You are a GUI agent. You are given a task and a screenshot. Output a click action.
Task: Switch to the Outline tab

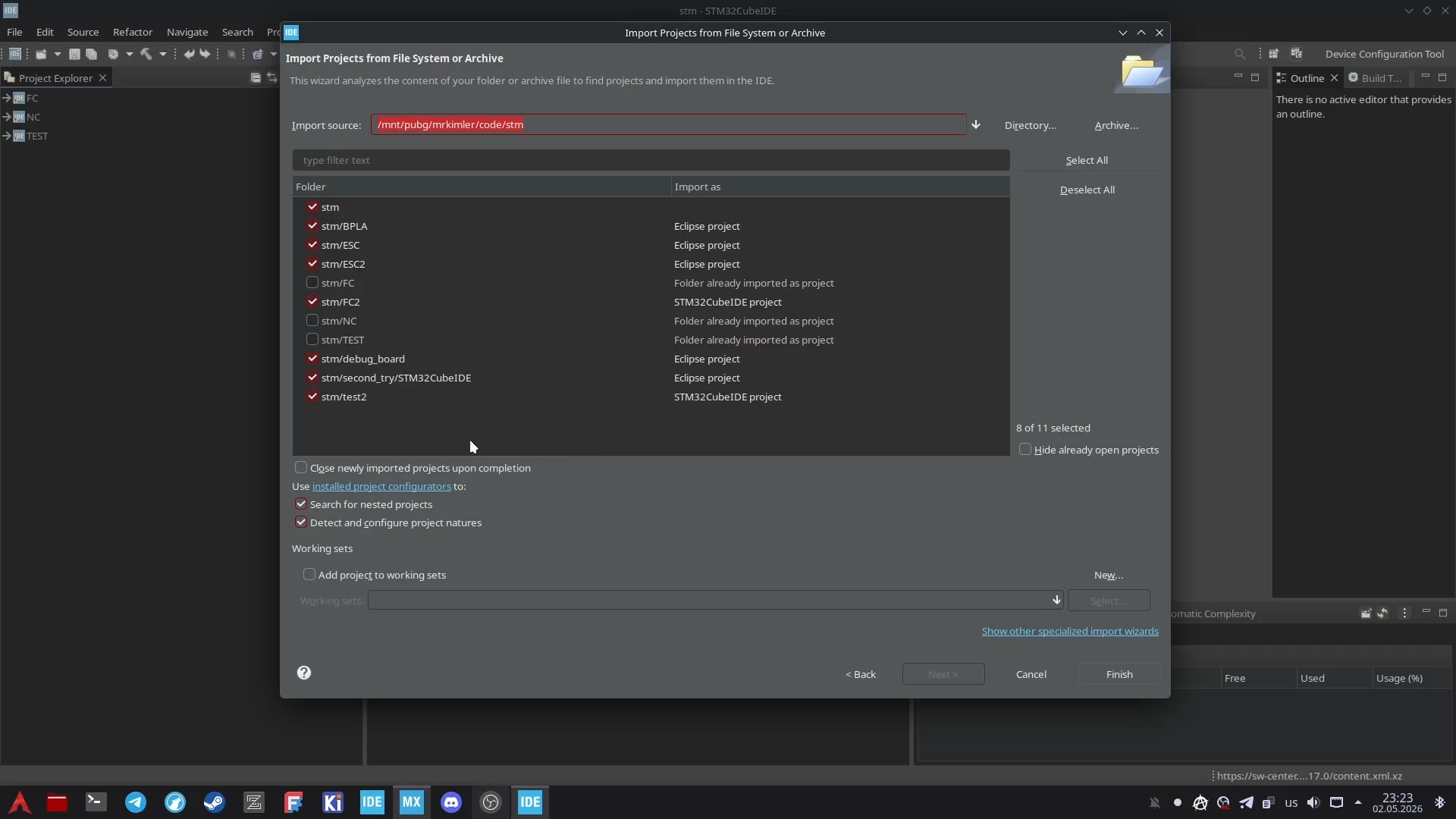(1307, 78)
